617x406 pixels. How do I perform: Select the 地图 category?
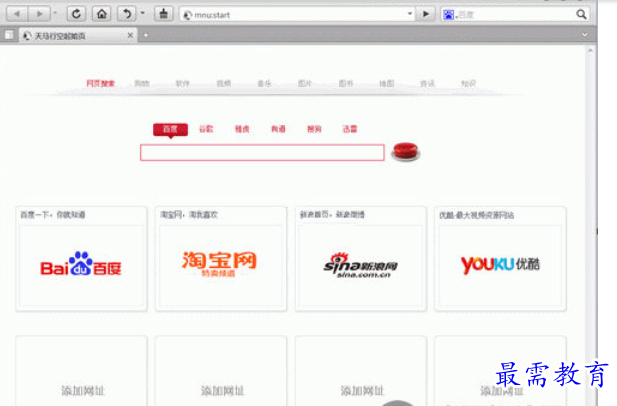pyautogui.click(x=386, y=83)
